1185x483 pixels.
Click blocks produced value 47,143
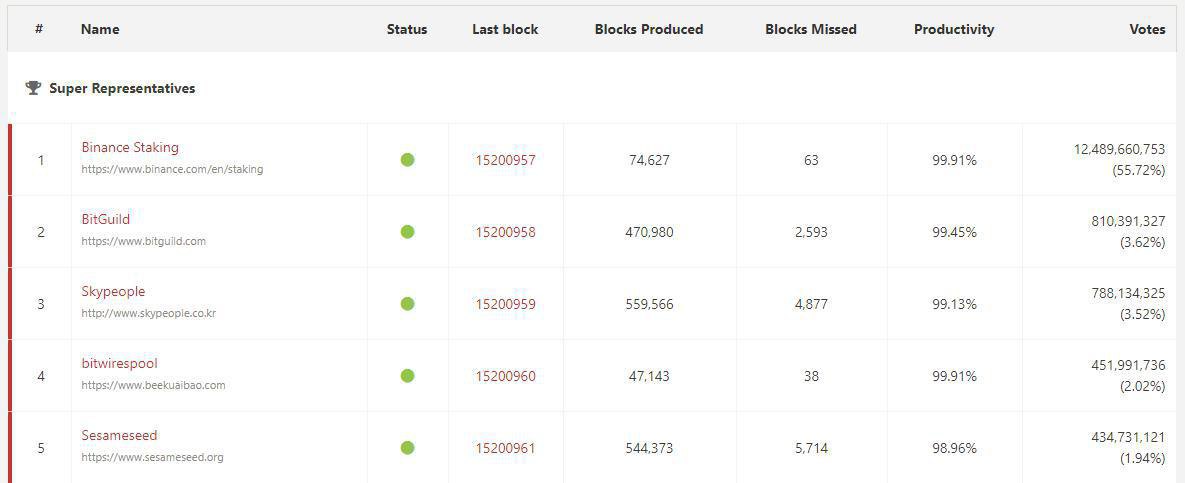(649, 376)
